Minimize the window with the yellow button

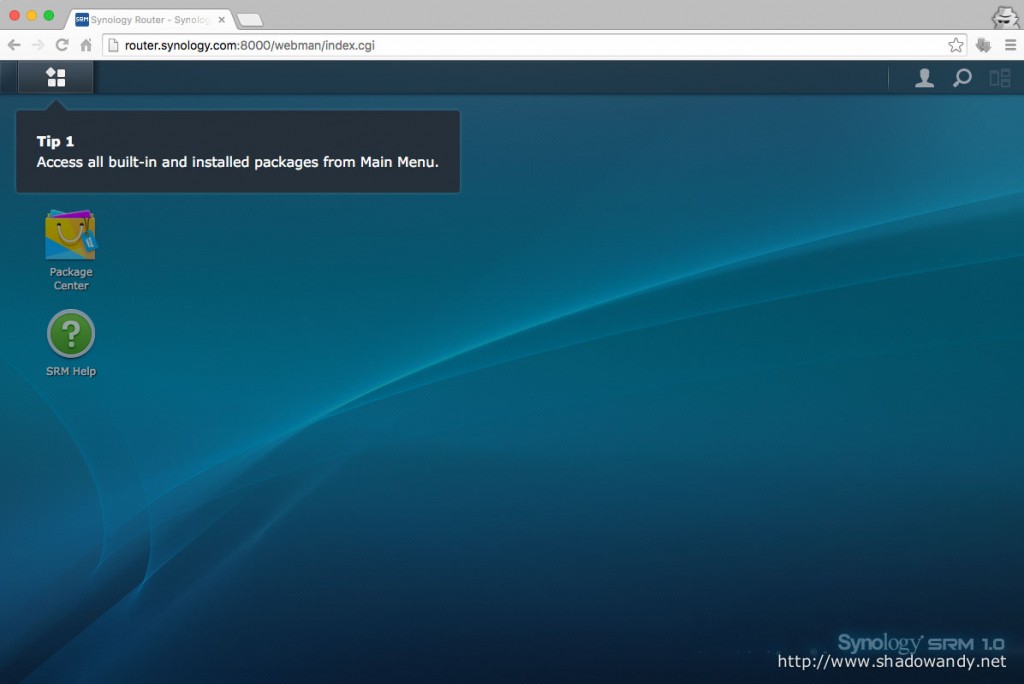(31, 16)
